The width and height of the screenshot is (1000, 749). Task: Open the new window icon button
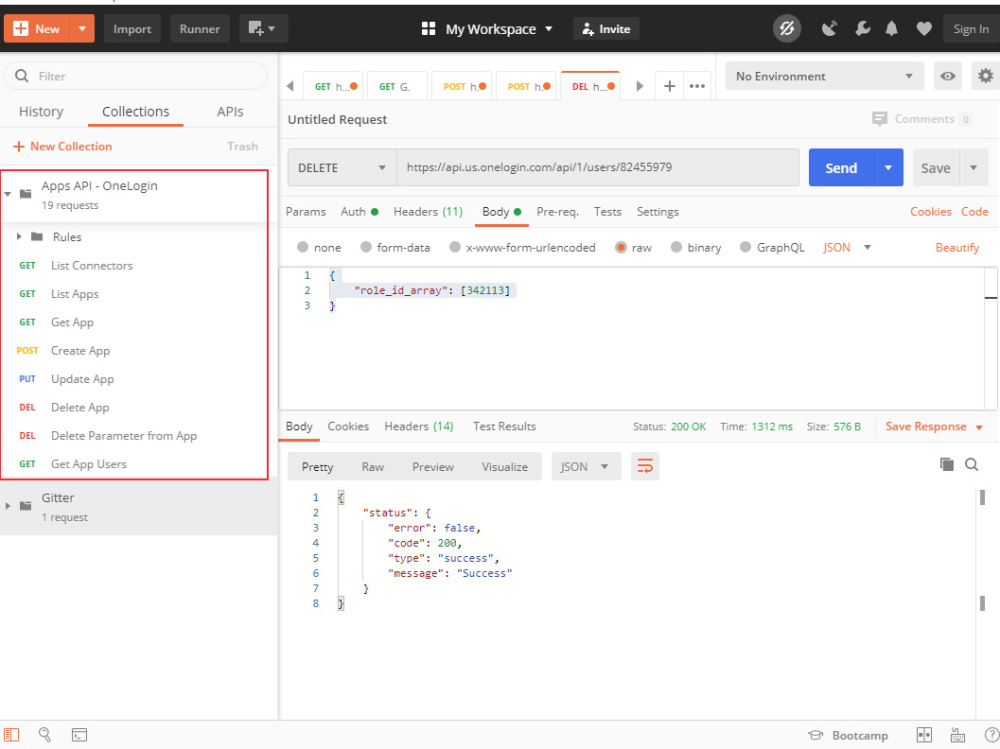coord(263,29)
